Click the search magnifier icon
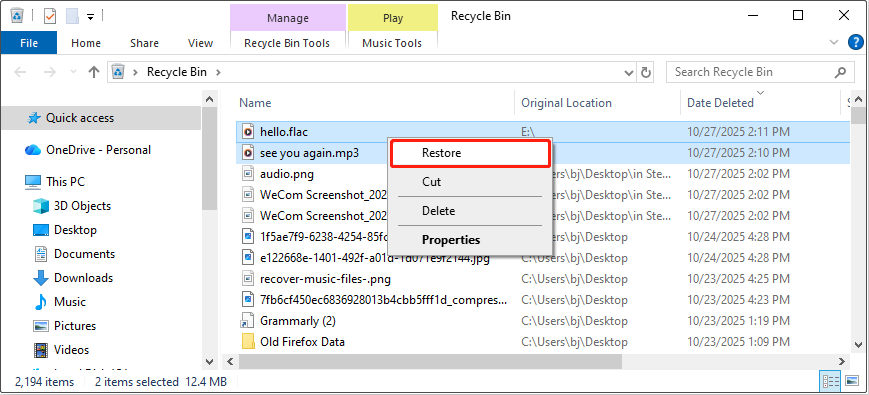Screen dimensions: 869x395 point(840,72)
